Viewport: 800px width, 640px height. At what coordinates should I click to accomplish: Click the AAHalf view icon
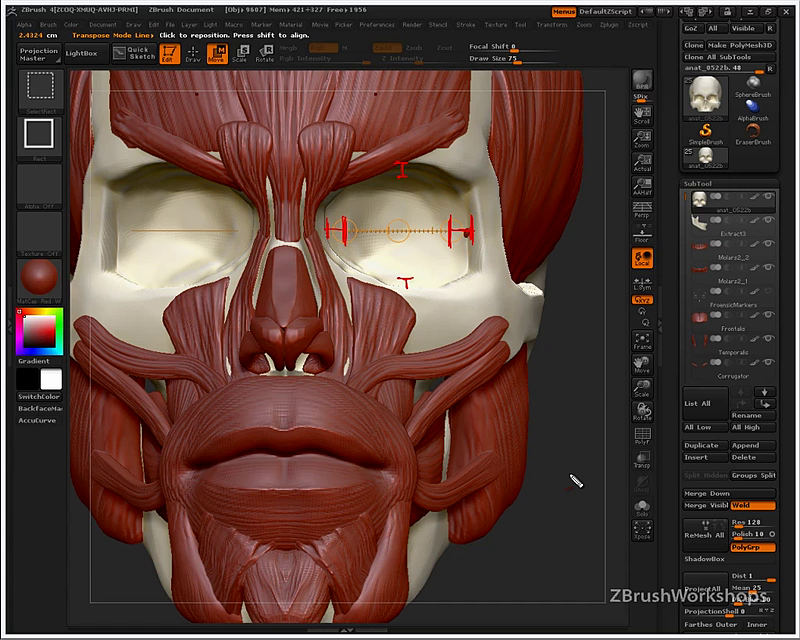pyautogui.click(x=642, y=186)
